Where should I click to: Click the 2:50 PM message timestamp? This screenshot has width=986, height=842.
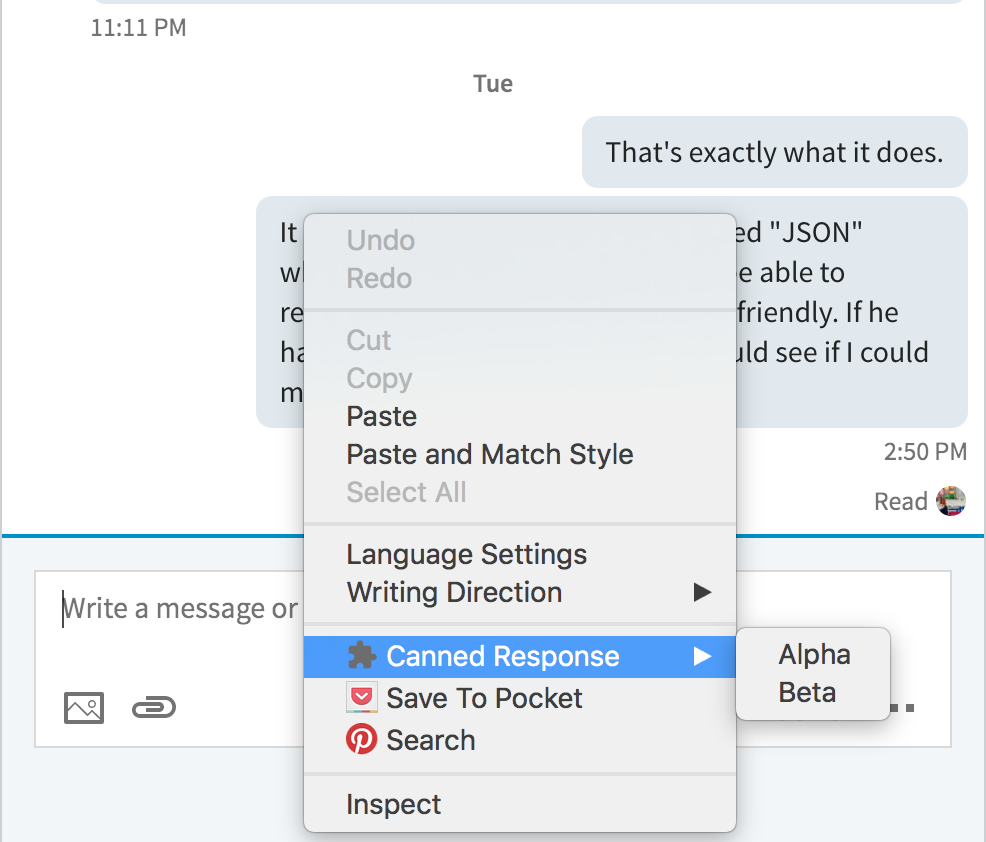tap(925, 452)
